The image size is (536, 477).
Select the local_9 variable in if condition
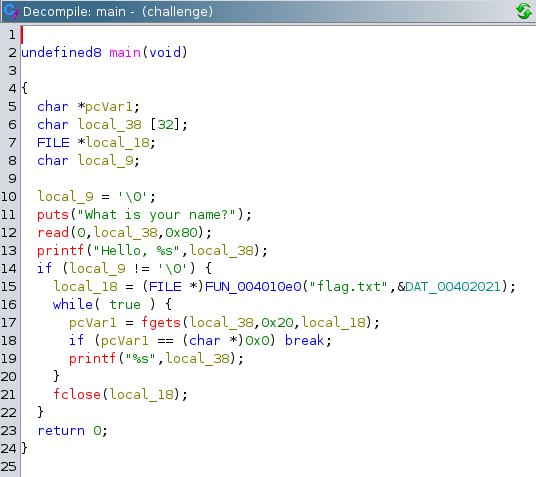pos(97,268)
